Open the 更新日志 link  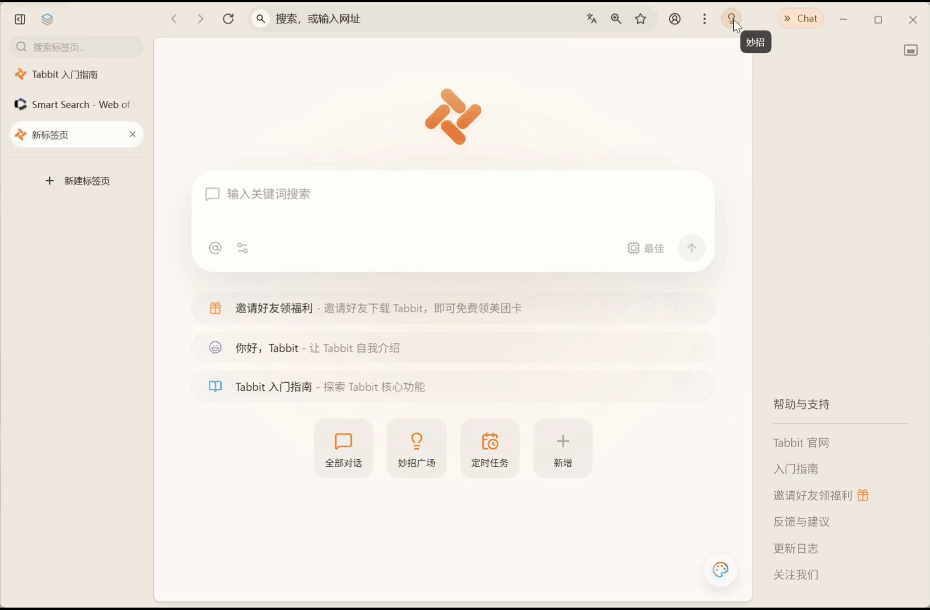coord(795,548)
